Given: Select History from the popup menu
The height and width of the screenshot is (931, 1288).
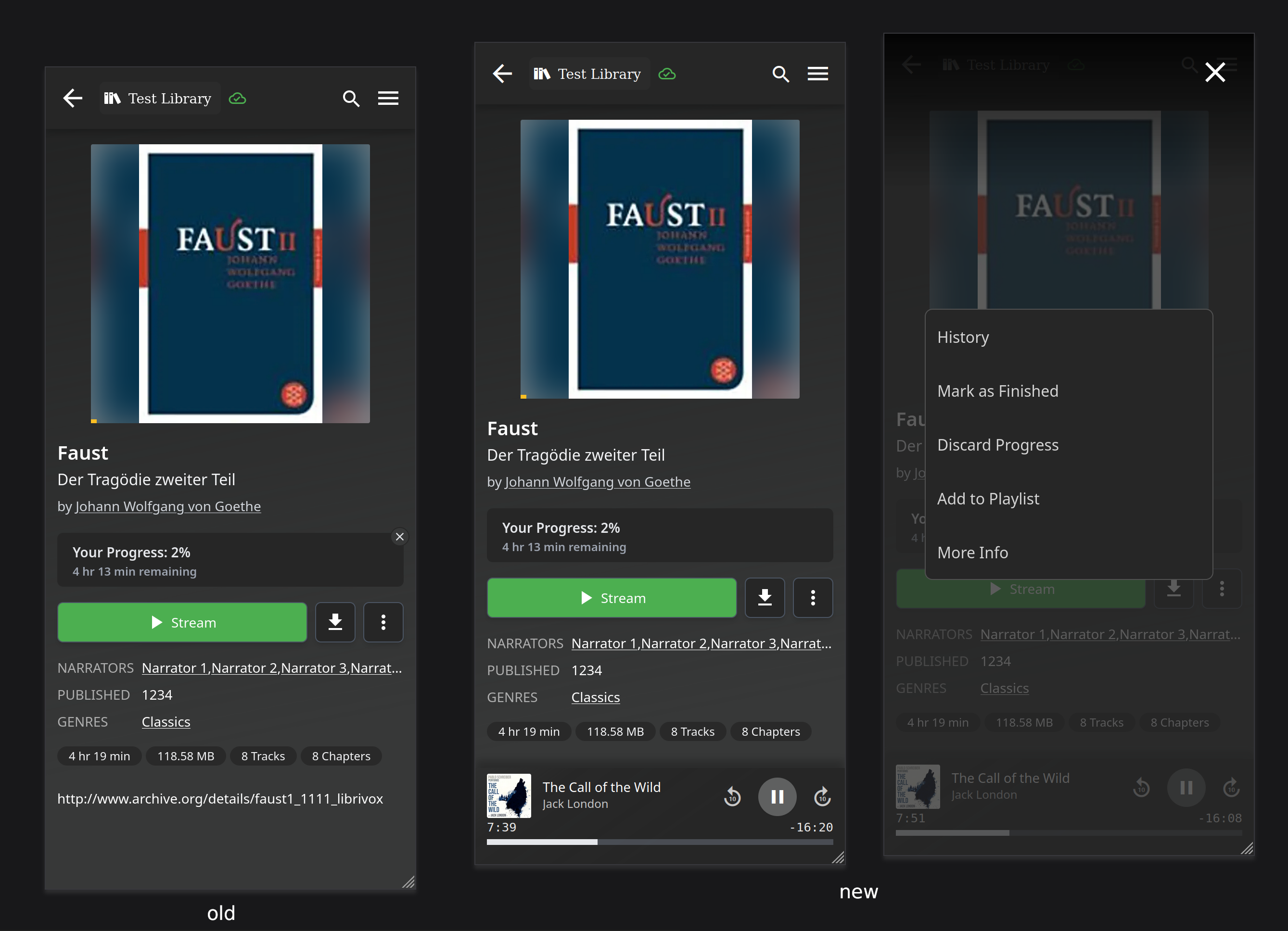Looking at the screenshot, I should pyautogui.click(x=1069, y=337).
